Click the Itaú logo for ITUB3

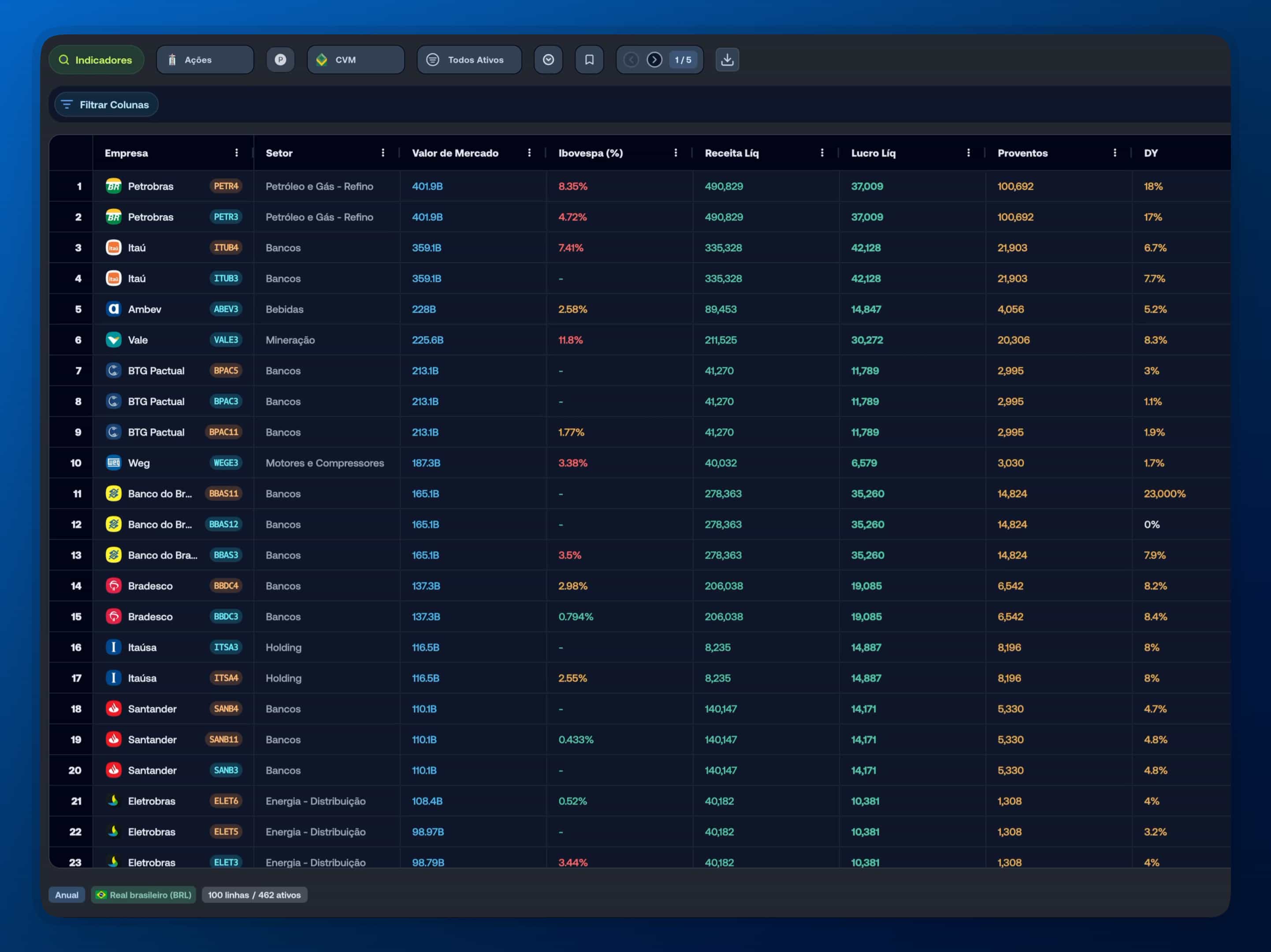click(x=114, y=279)
